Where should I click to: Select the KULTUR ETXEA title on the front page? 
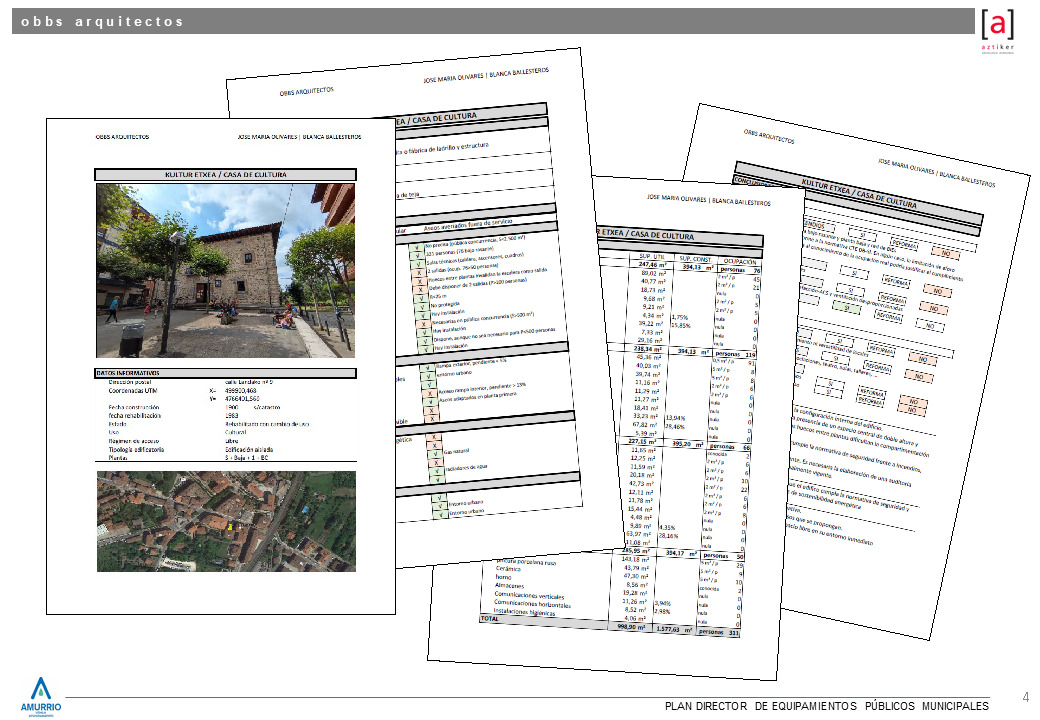coord(225,175)
